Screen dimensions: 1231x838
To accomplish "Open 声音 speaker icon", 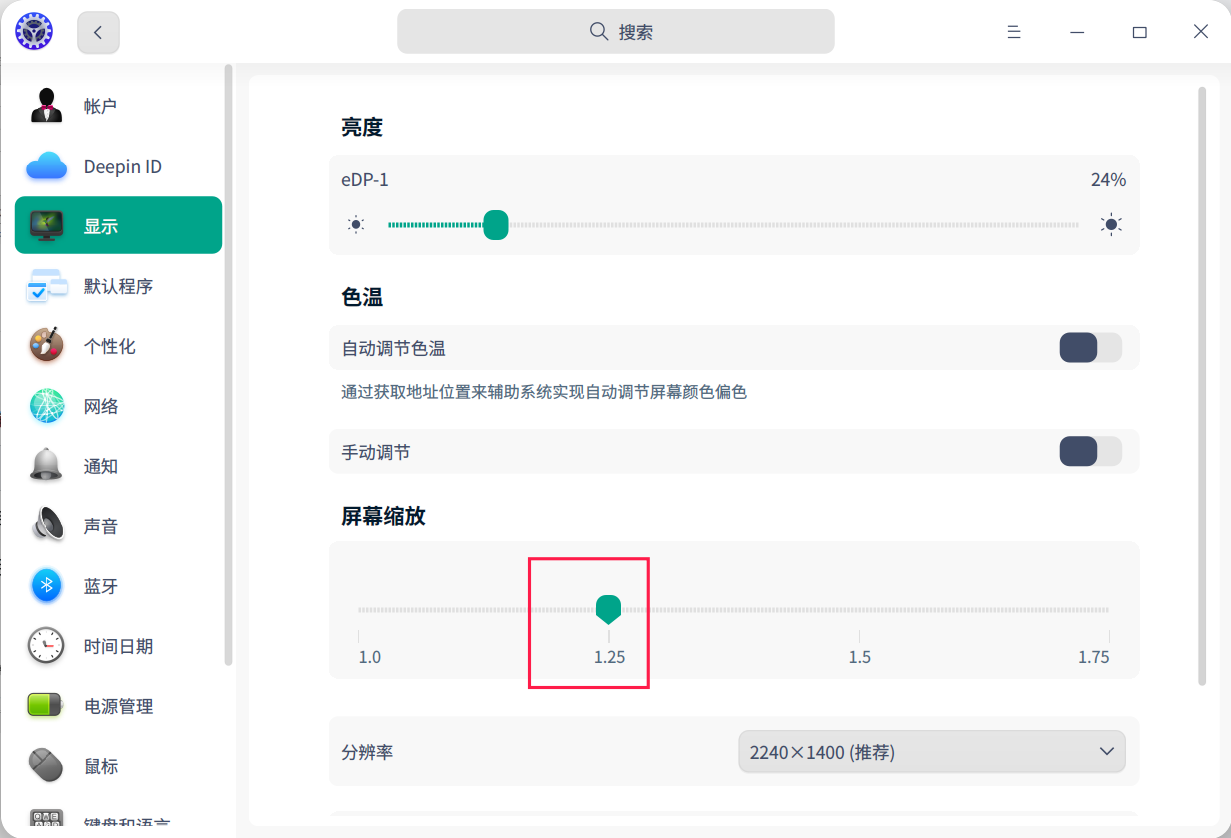I will tap(46, 526).
